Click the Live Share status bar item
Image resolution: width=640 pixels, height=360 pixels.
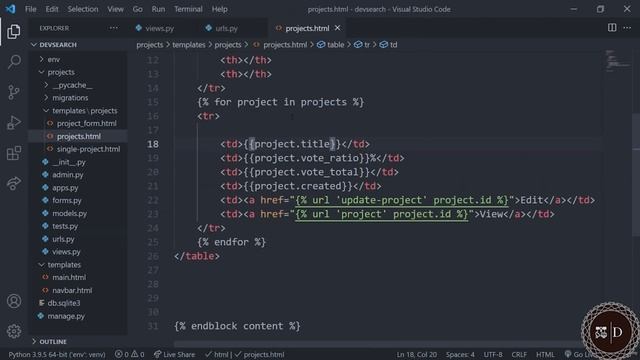[174, 354]
